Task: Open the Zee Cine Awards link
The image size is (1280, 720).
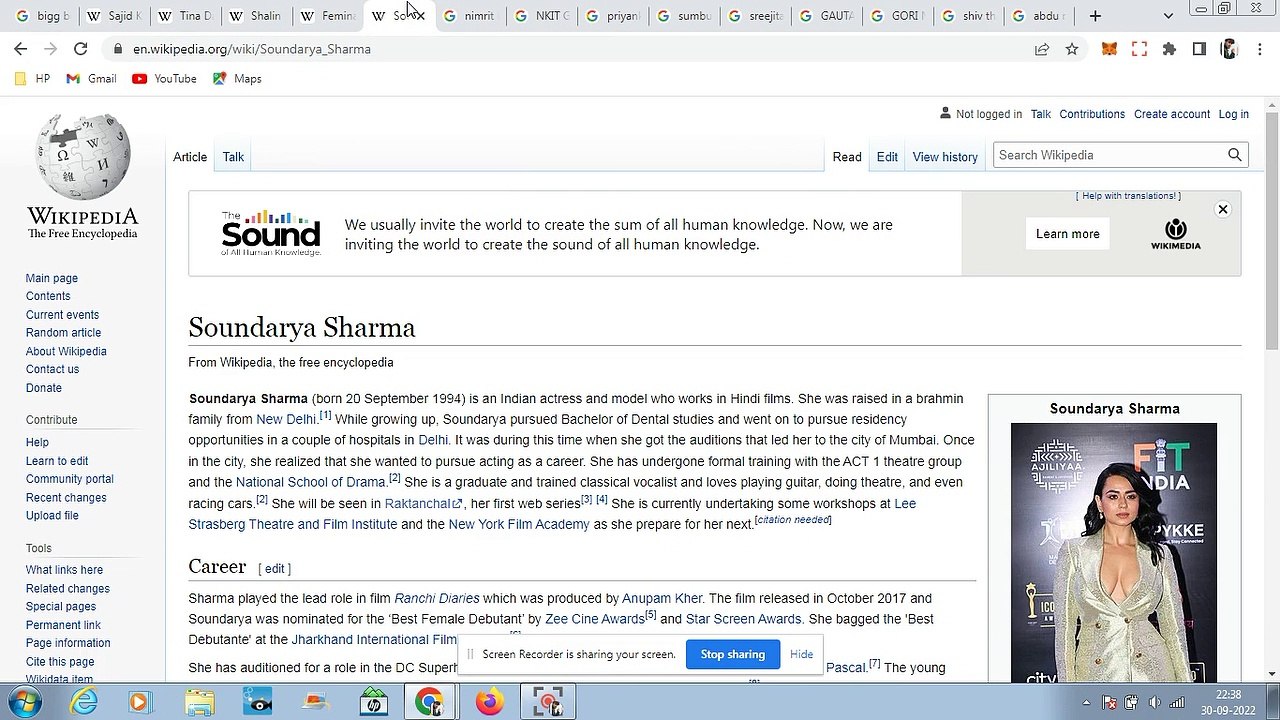Action: (x=595, y=620)
